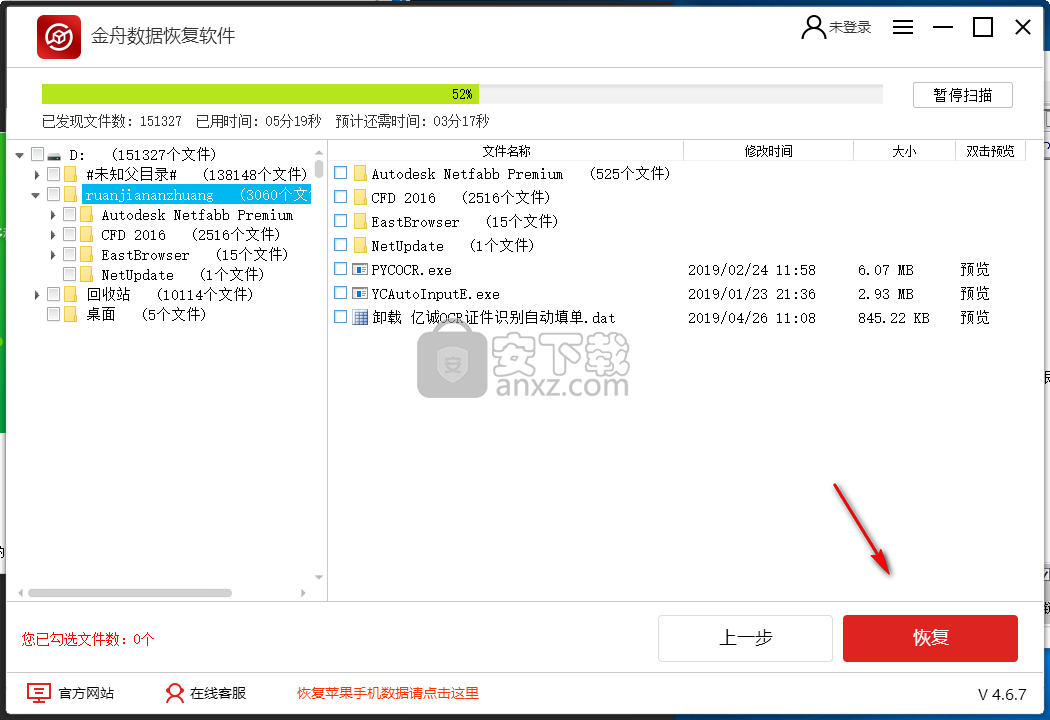The width and height of the screenshot is (1050, 720).
Task: Click the tree horizontal scrollbar thumb
Action: 130,593
